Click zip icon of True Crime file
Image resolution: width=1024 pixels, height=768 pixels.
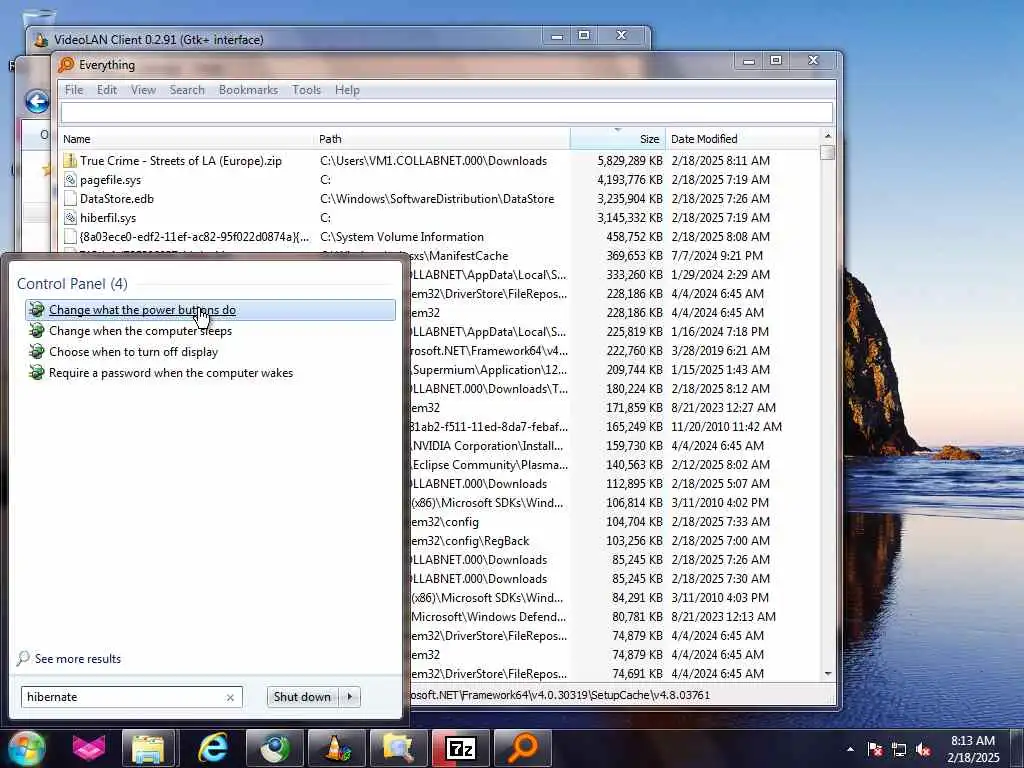pos(70,161)
